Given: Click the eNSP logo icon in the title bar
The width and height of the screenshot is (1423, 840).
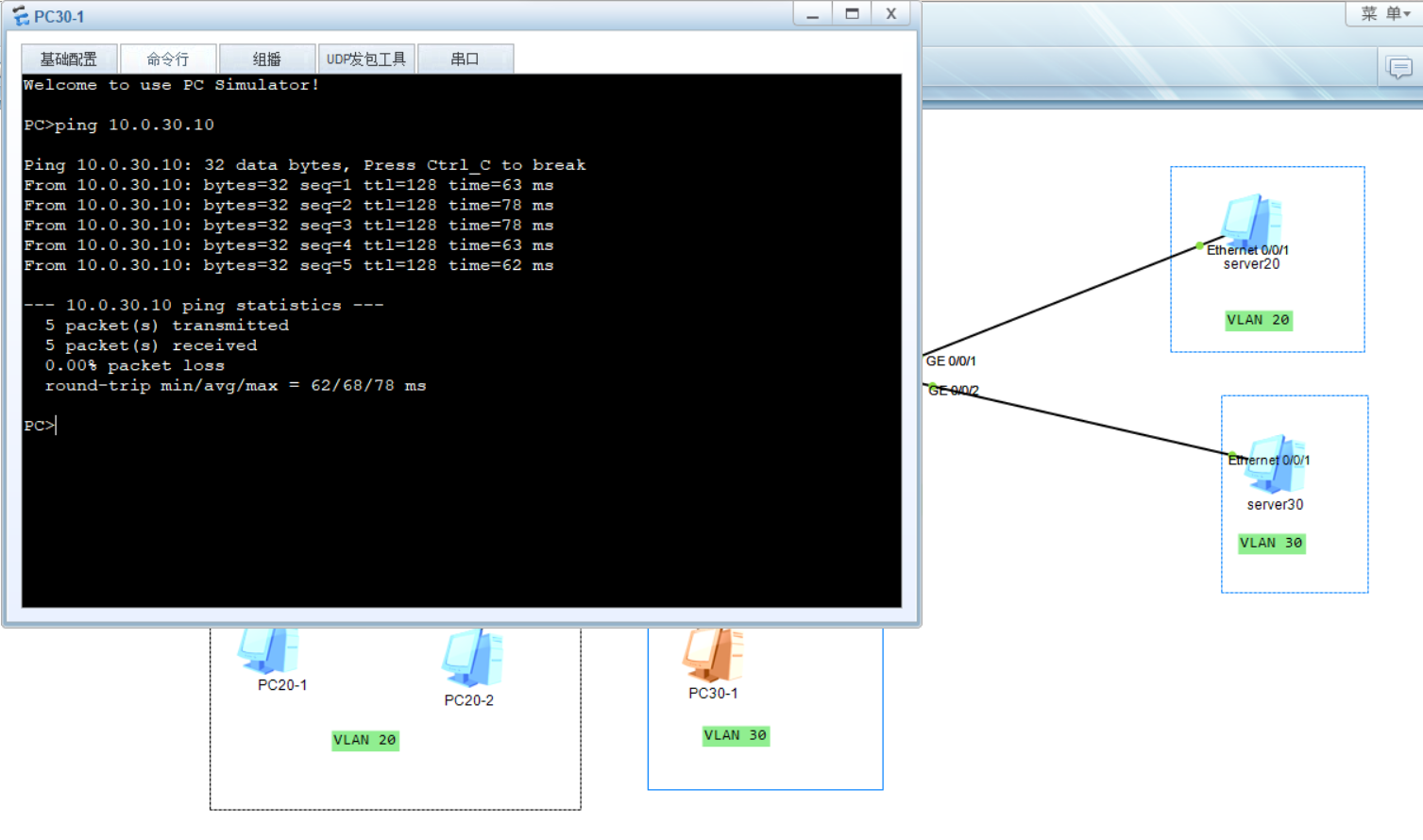Looking at the screenshot, I should click(20, 14).
